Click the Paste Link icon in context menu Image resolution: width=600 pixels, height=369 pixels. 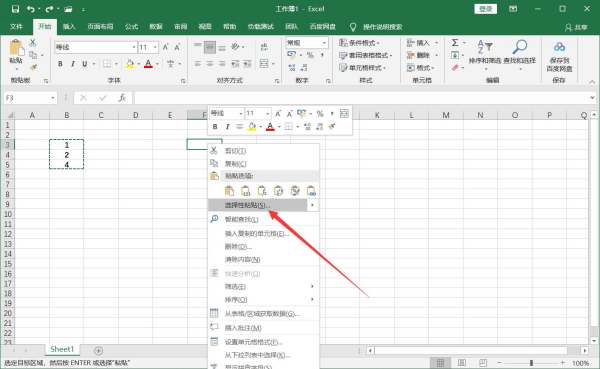pos(311,191)
